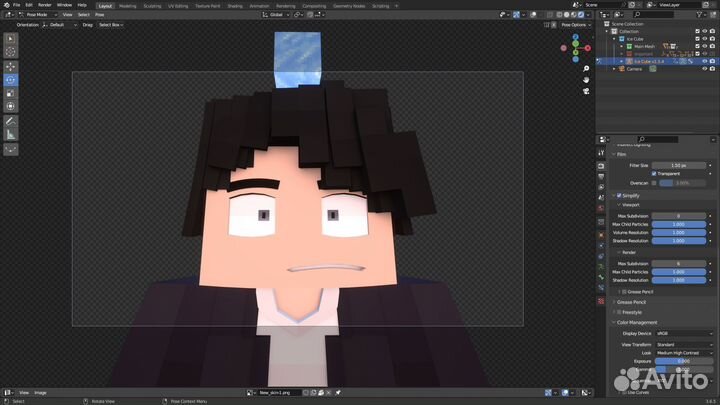Hide the Camera with its eye icon

pyautogui.click(x=705, y=69)
